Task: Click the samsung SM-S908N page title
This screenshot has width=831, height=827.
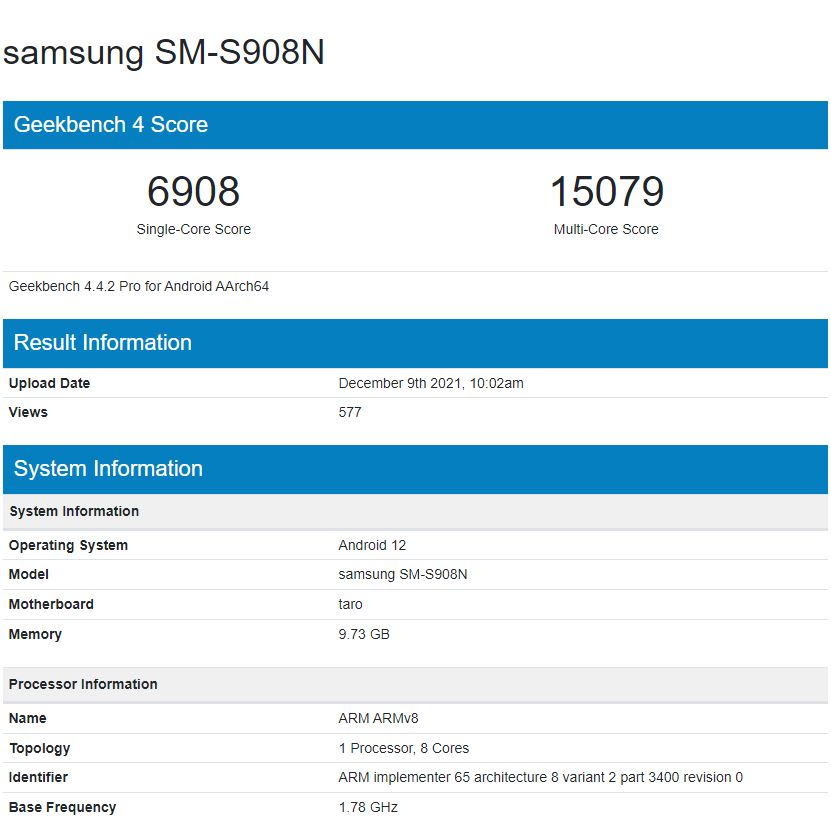Action: (x=164, y=53)
